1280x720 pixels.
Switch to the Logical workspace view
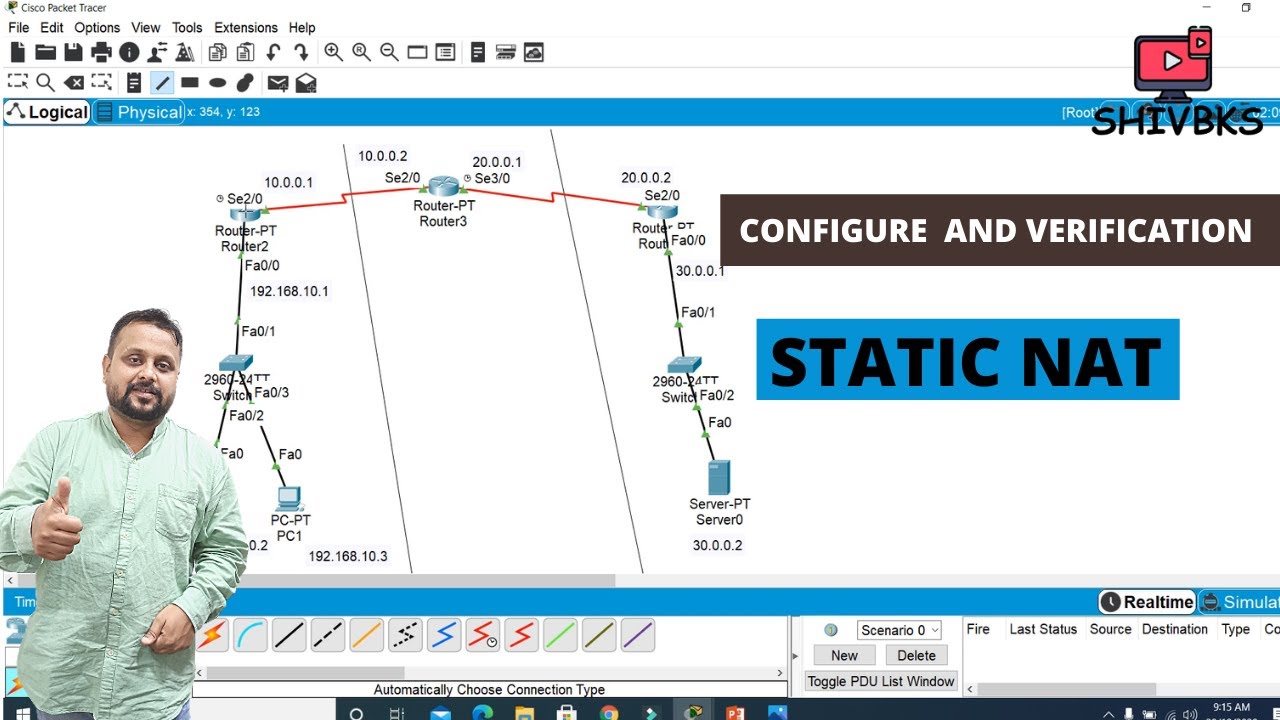(47, 112)
